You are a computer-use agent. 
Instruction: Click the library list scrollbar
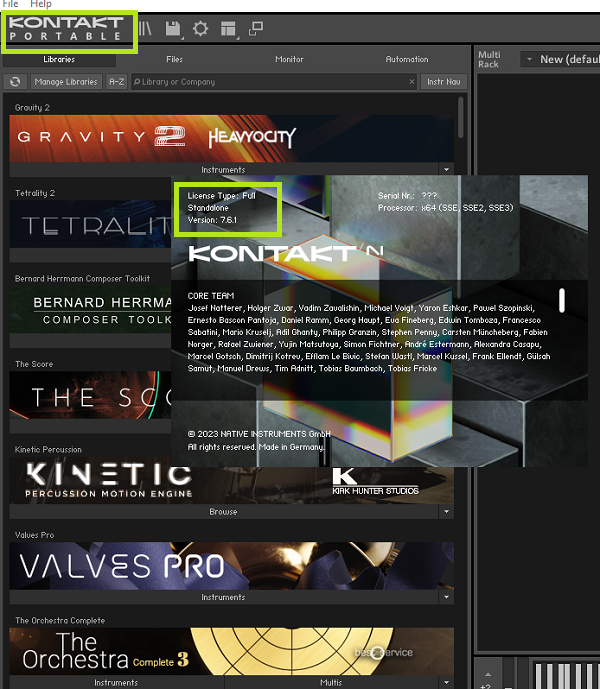click(x=461, y=117)
